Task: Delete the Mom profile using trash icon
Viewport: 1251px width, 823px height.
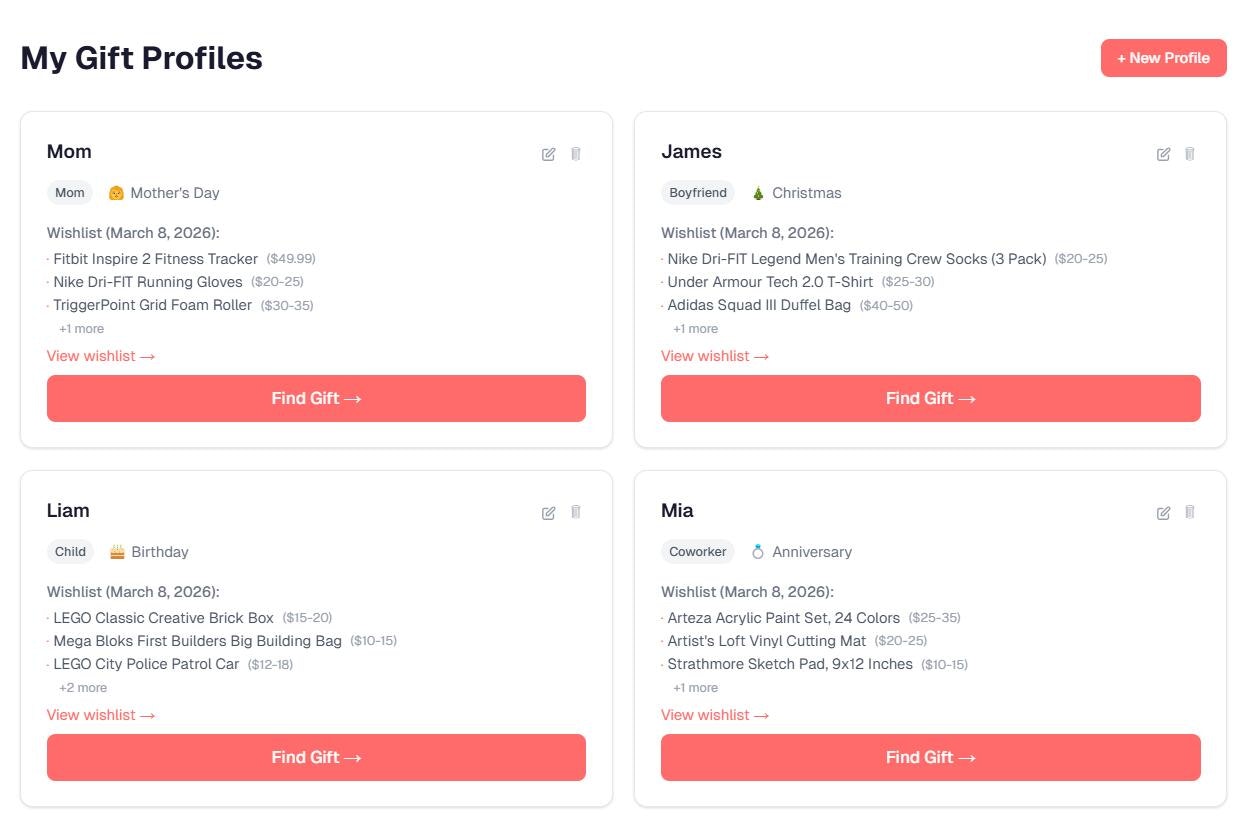Action: pyautogui.click(x=576, y=154)
